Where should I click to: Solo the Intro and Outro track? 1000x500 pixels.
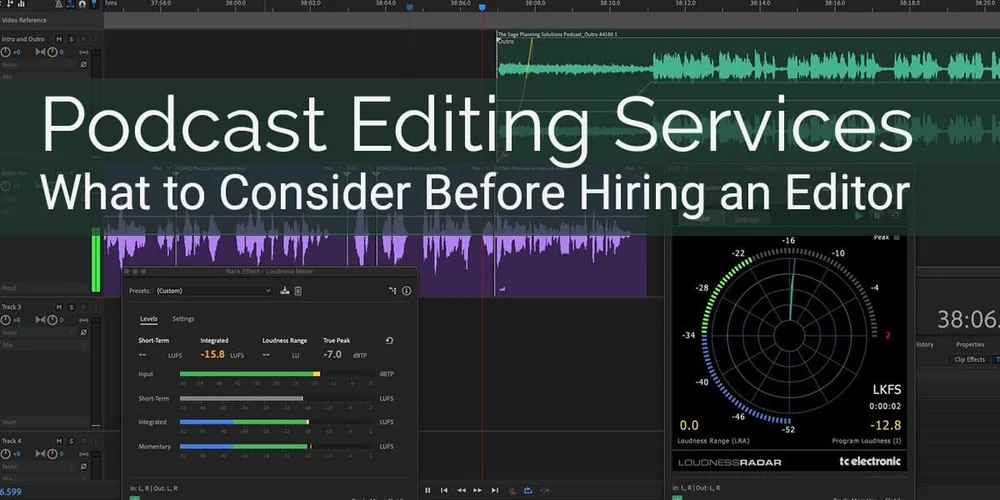71,39
